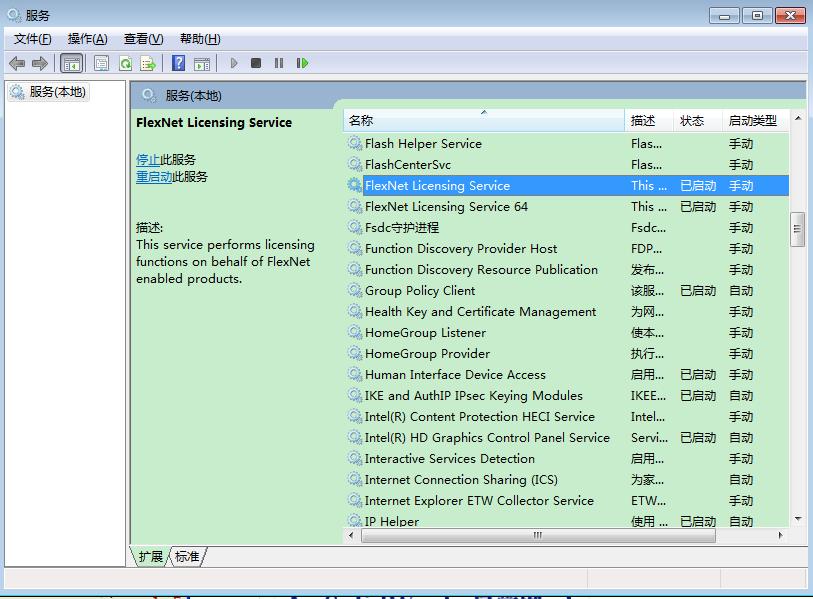
Task: Select the Group Policy Client service
Action: [420, 291]
